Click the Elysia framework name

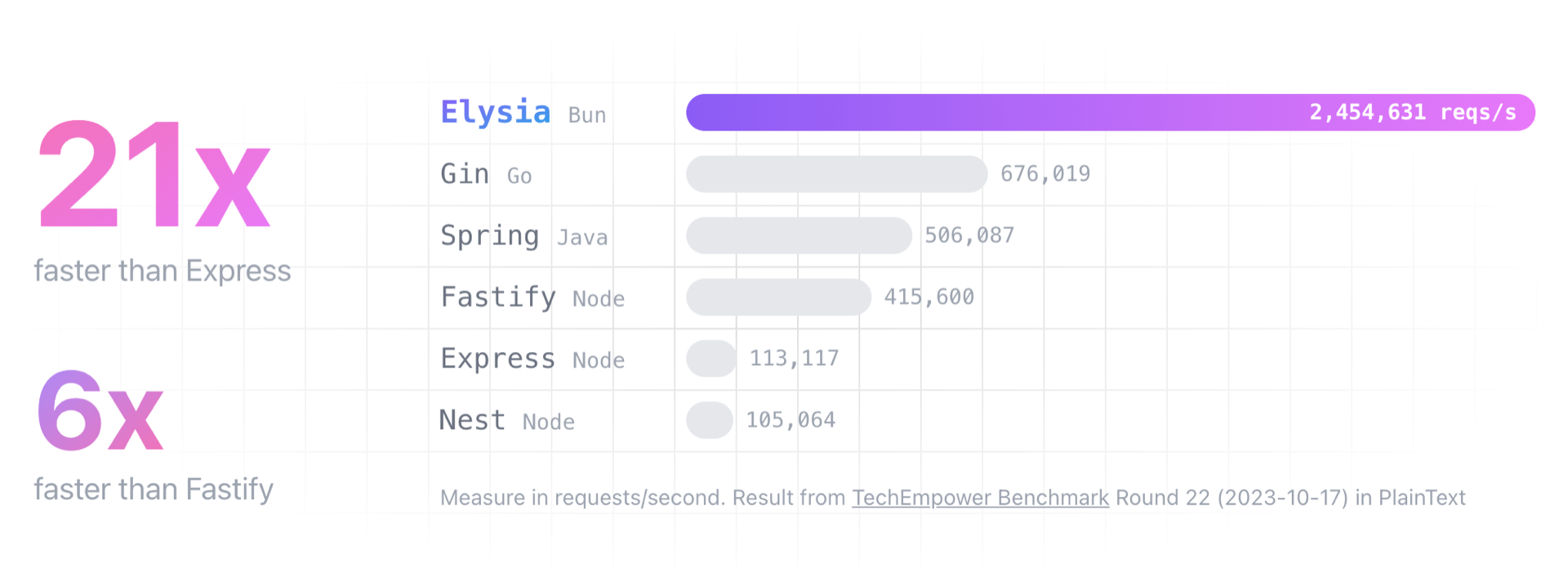(x=496, y=113)
